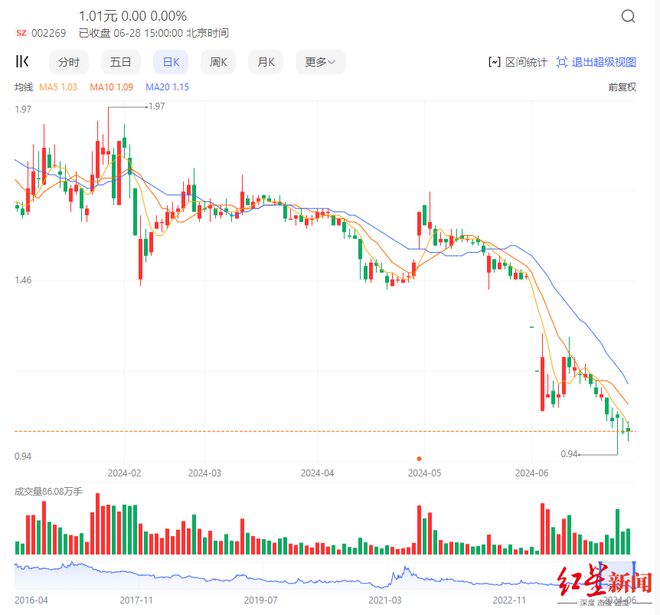Screen dimensions: 660x615
Task: Click the 2024-03 date axis label
Action: click(205, 473)
